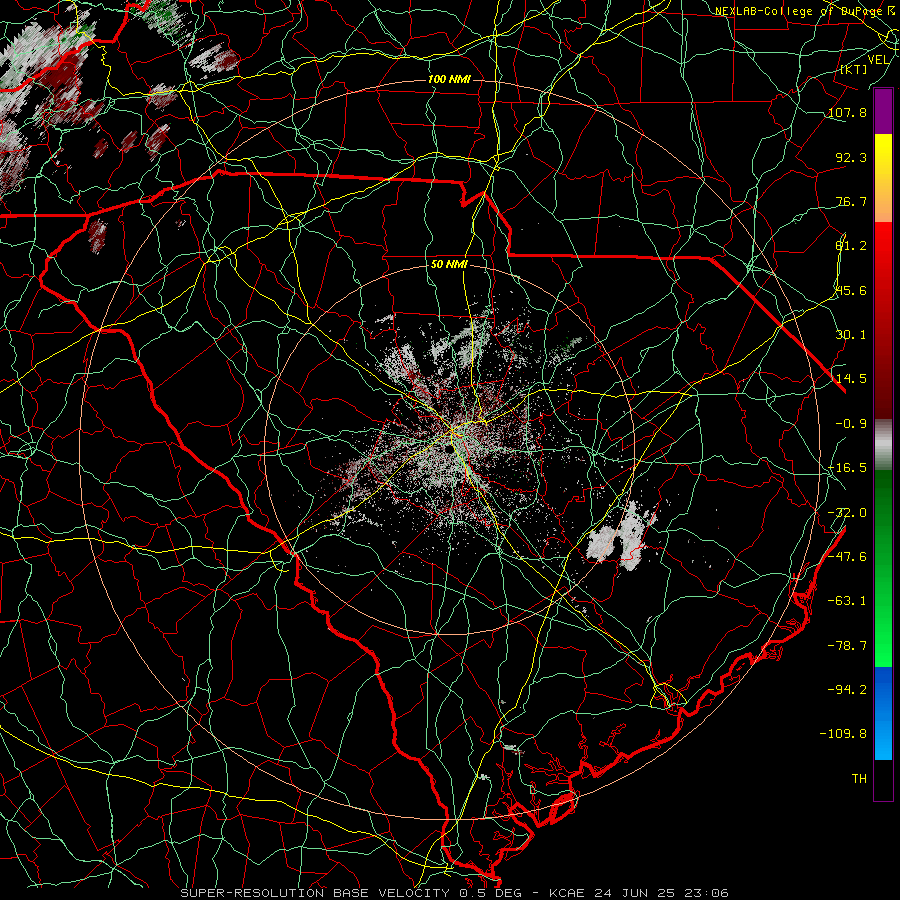
Task: Click the -109.8 legend value
Action: [x=843, y=734]
